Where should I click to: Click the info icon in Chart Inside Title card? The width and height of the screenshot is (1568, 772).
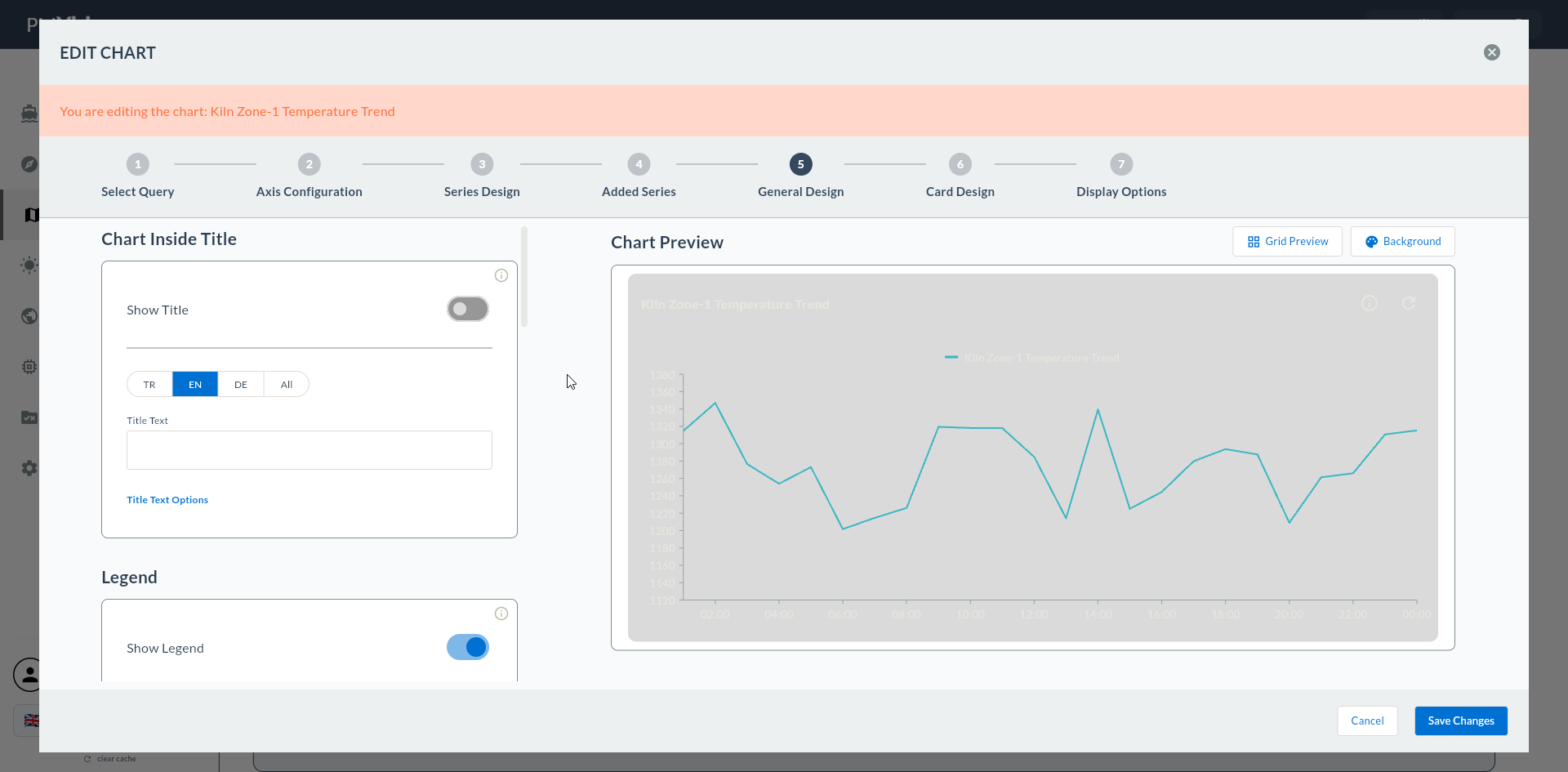pos(501,275)
